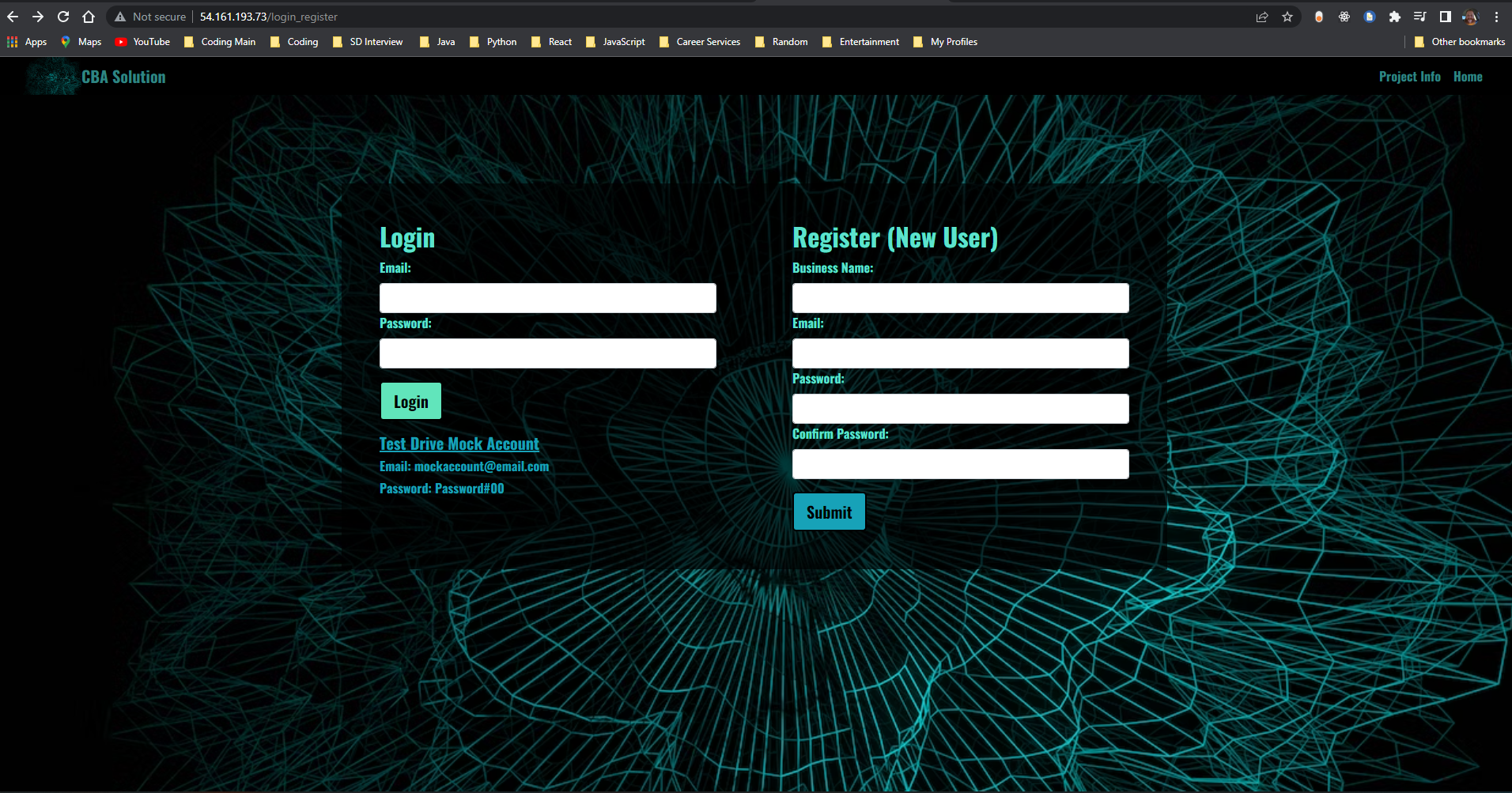Screen dimensions: 1512x793
Task: Click the Test Drive Mock Account link
Action: pyautogui.click(x=459, y=444)
